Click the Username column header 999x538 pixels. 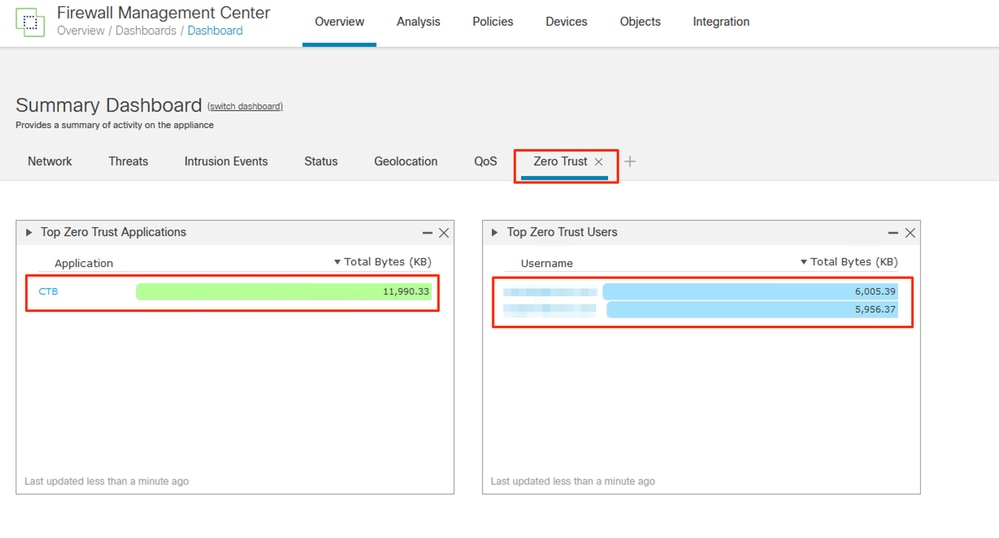click(x=547, y=263)
